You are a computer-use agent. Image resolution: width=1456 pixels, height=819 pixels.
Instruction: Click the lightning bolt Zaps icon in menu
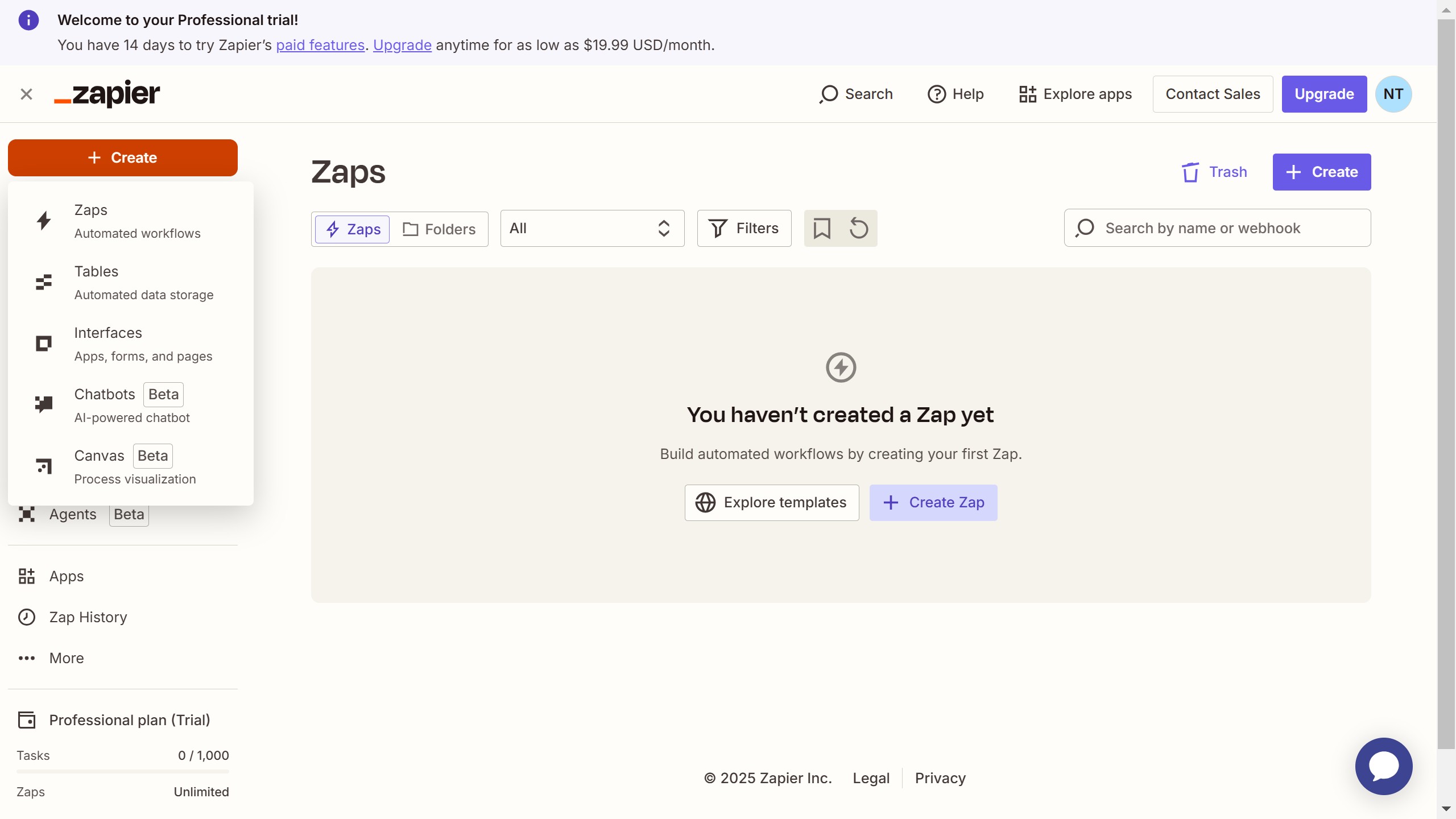pos(44,221)
